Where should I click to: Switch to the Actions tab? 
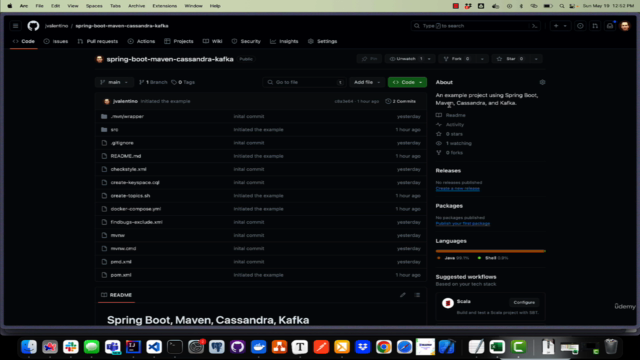point(141,41)
